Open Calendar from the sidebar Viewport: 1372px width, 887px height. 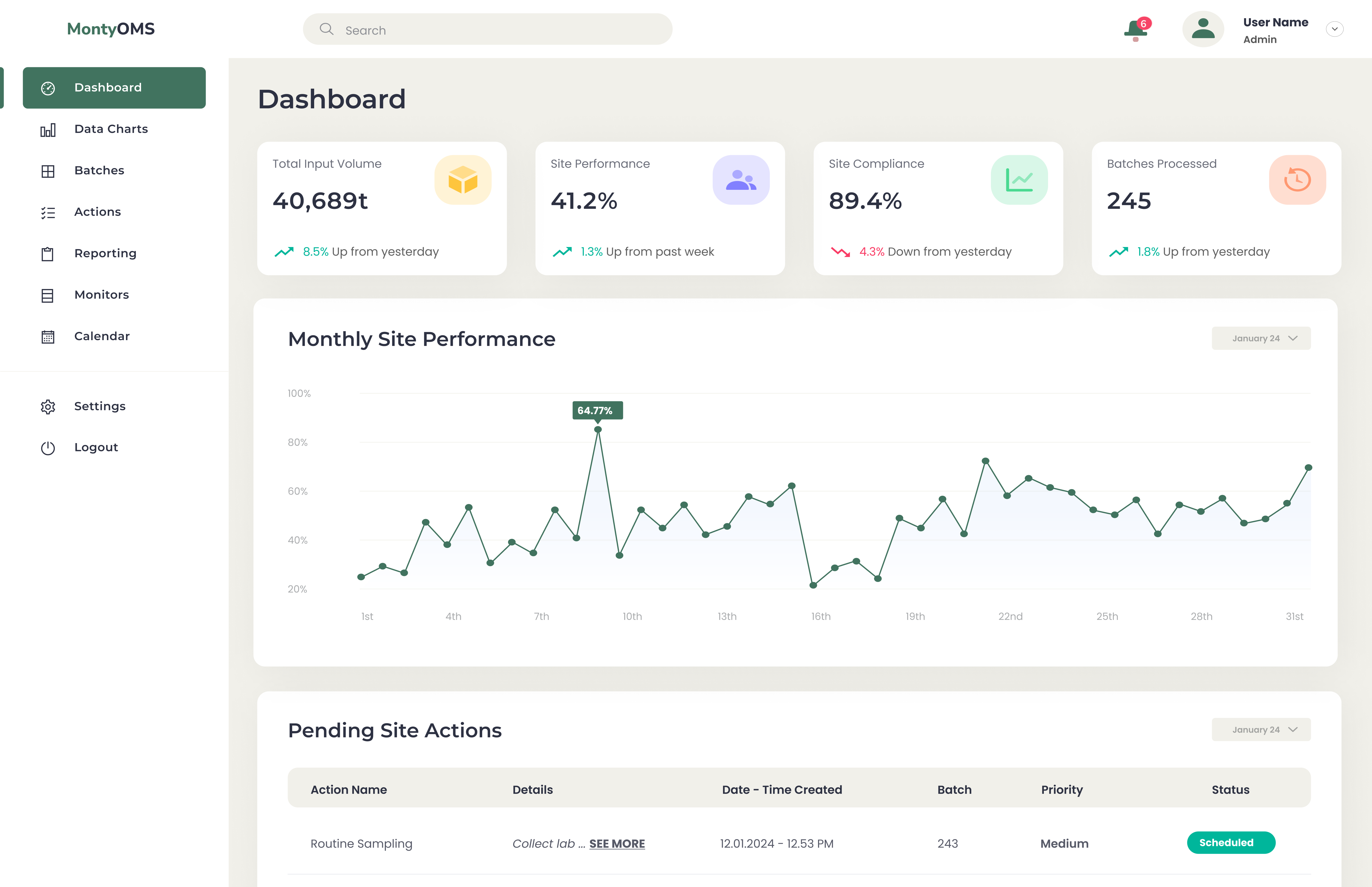(x=102, y=336)
